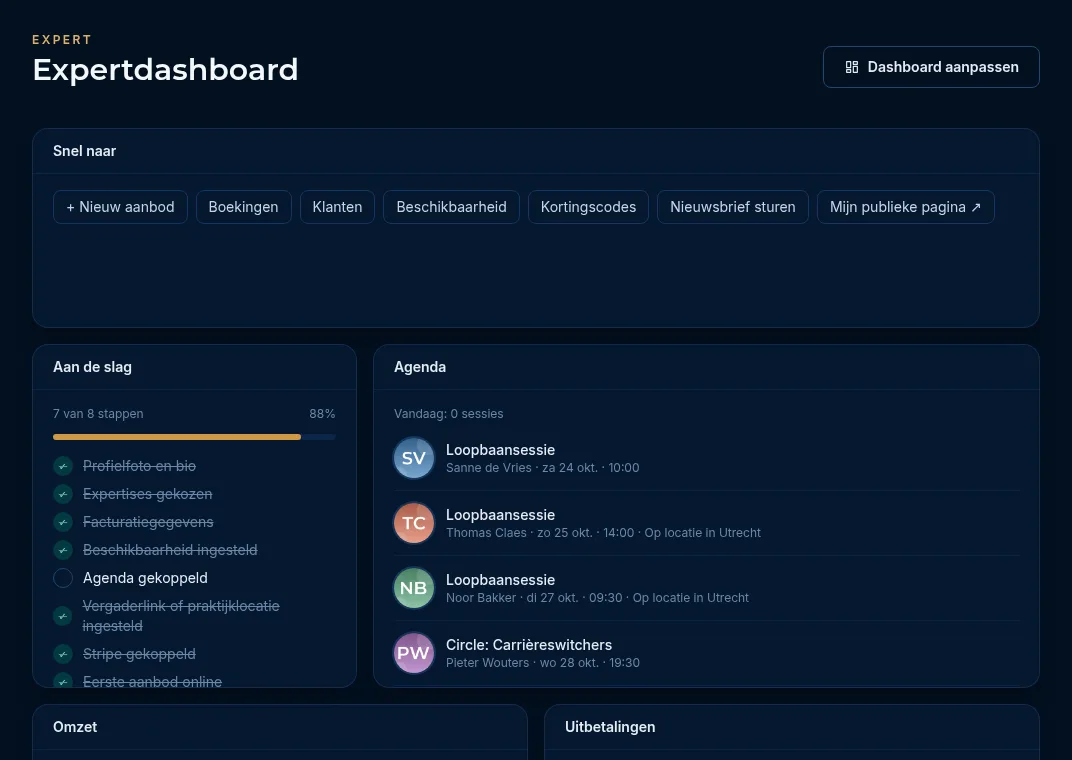Open the Boekingen shortcut
The height and width of the screenshot is (760, 1072).
243,207
